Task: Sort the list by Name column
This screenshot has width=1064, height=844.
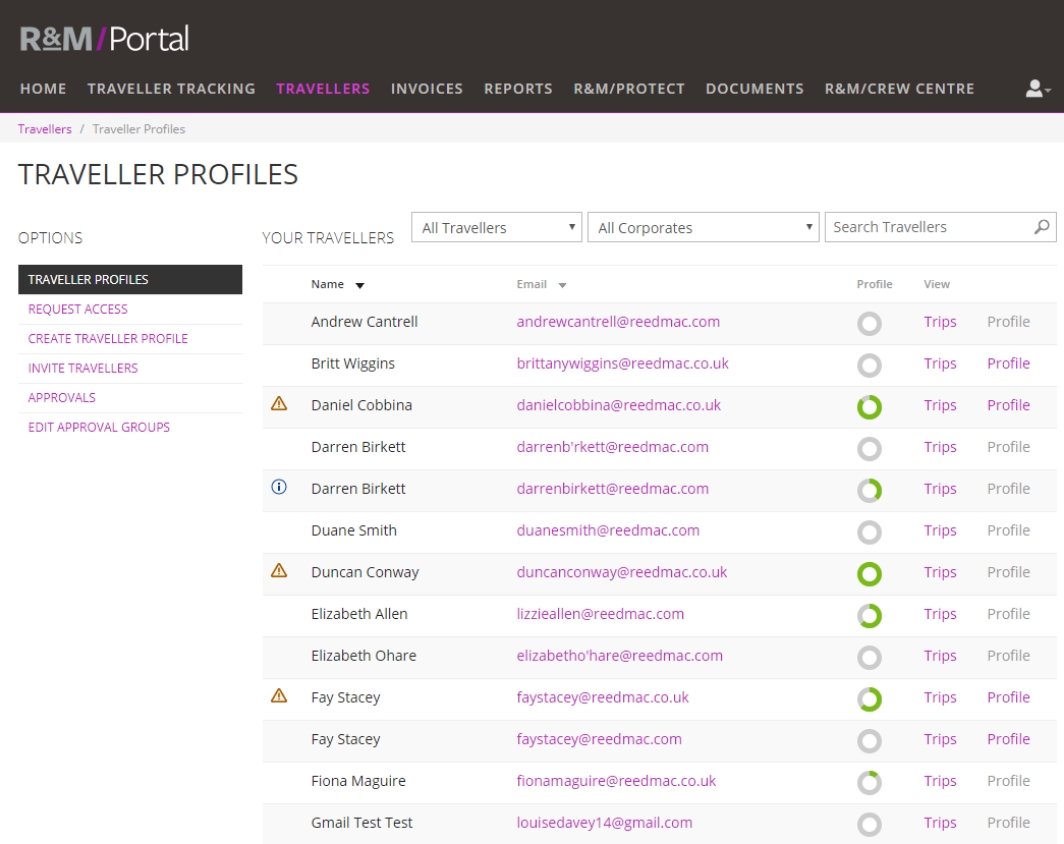Action: [x=337, y=284]
